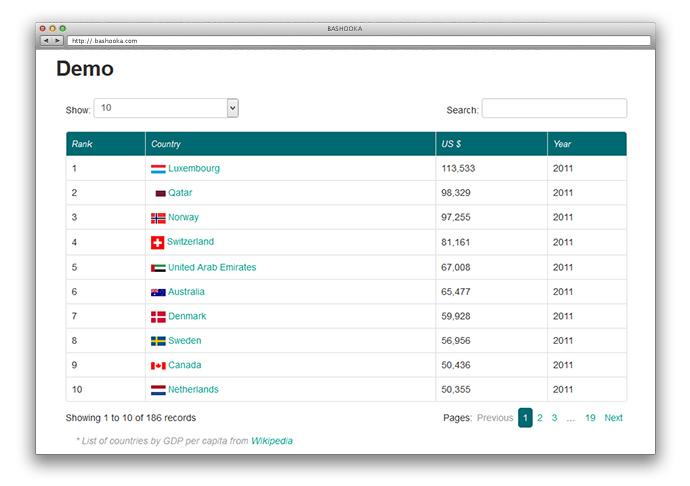
Task: Click the Search input field
Action: coord(554,108)
